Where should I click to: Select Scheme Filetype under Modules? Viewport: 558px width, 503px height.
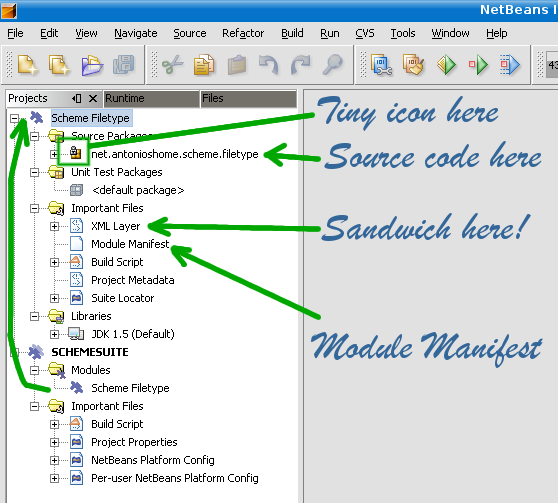pos(130,388)
